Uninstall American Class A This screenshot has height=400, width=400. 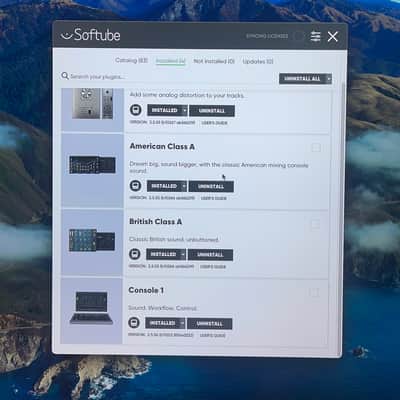[x=211, y=186]
